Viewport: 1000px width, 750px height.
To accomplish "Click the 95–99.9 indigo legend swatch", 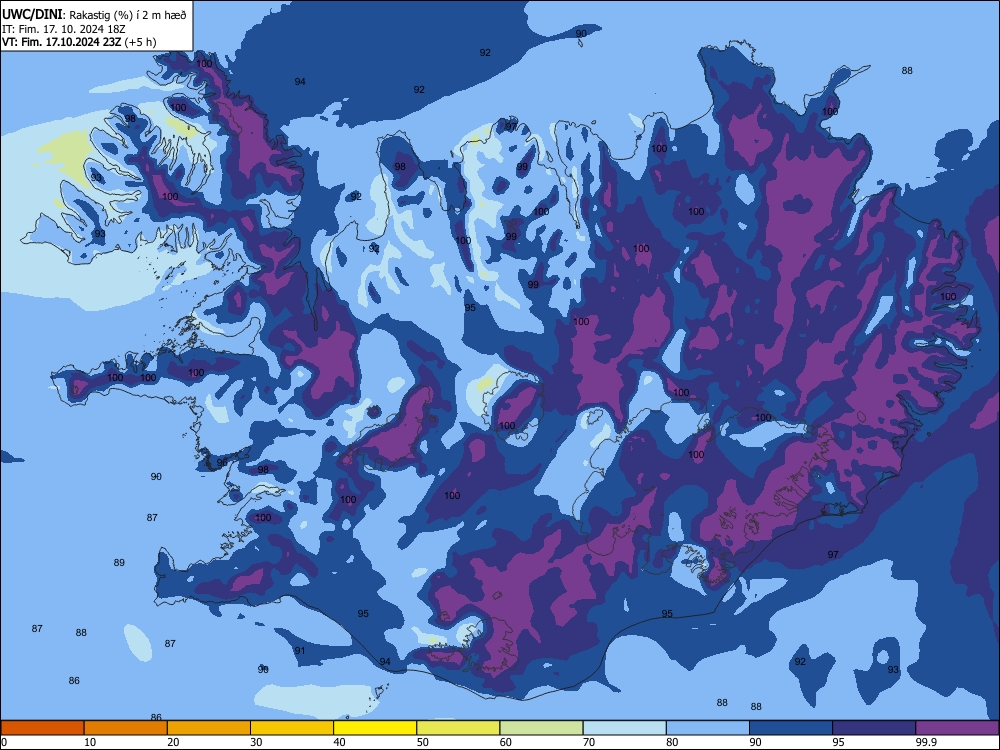I will 874,728.
